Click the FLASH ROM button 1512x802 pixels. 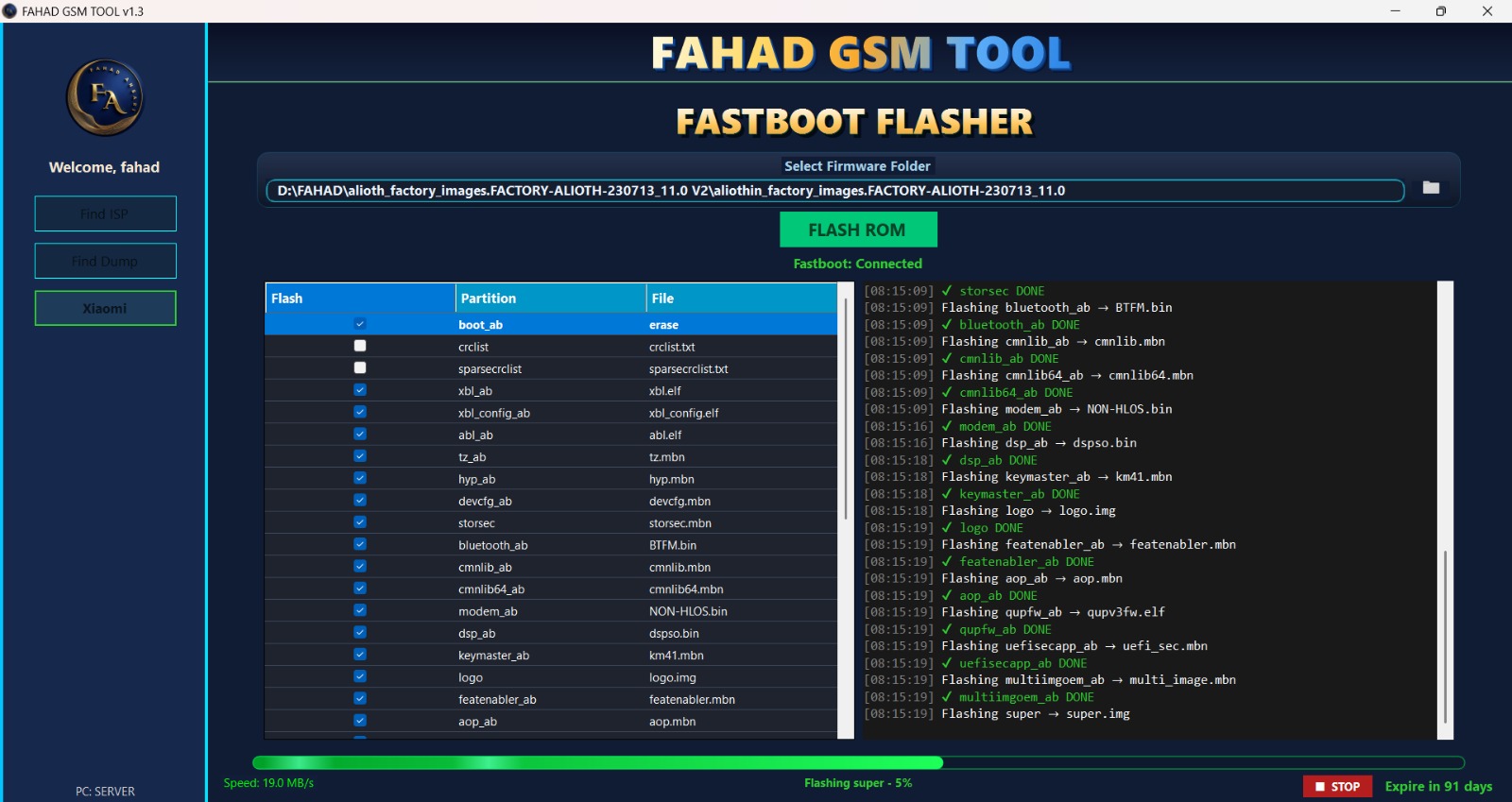pyautogui.click(x=857, y=230)
